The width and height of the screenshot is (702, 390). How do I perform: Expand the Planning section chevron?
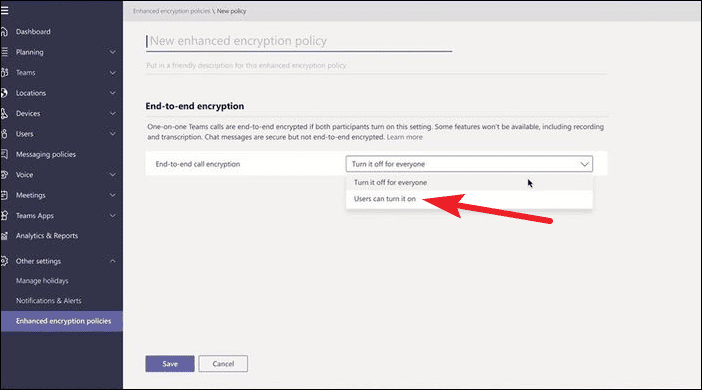113,52
